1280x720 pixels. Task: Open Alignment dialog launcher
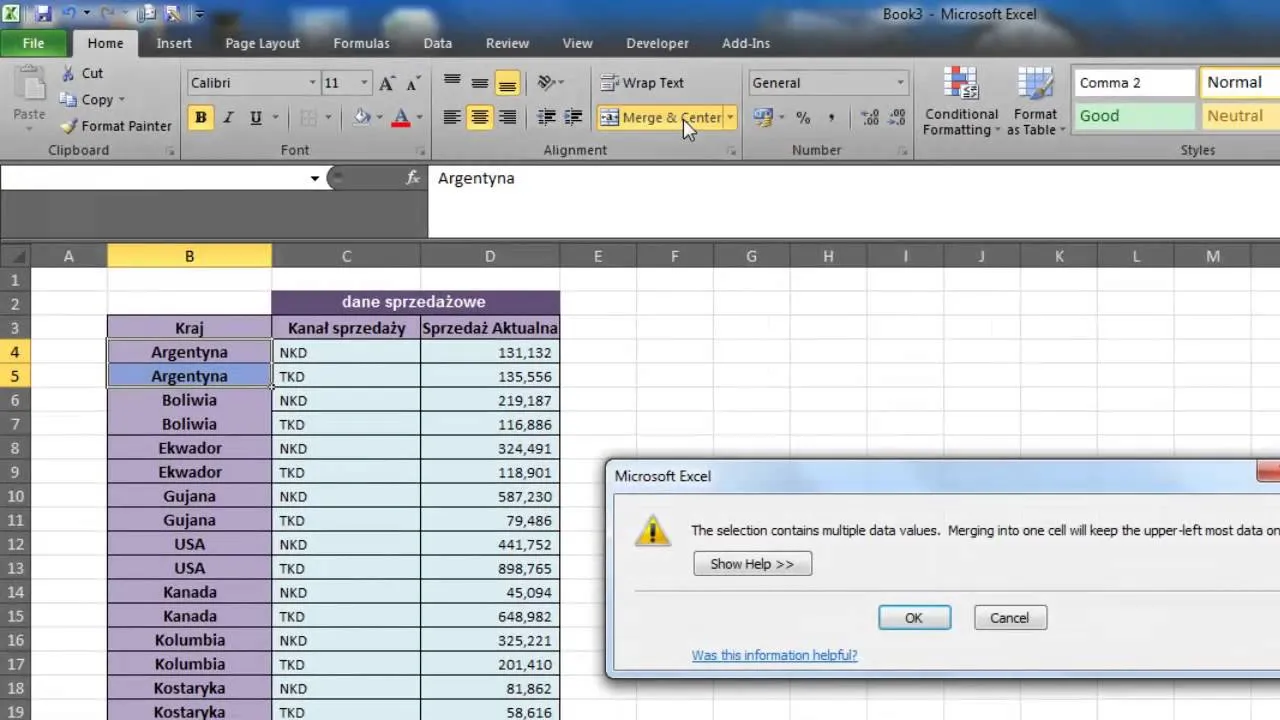tap(733, 151)
